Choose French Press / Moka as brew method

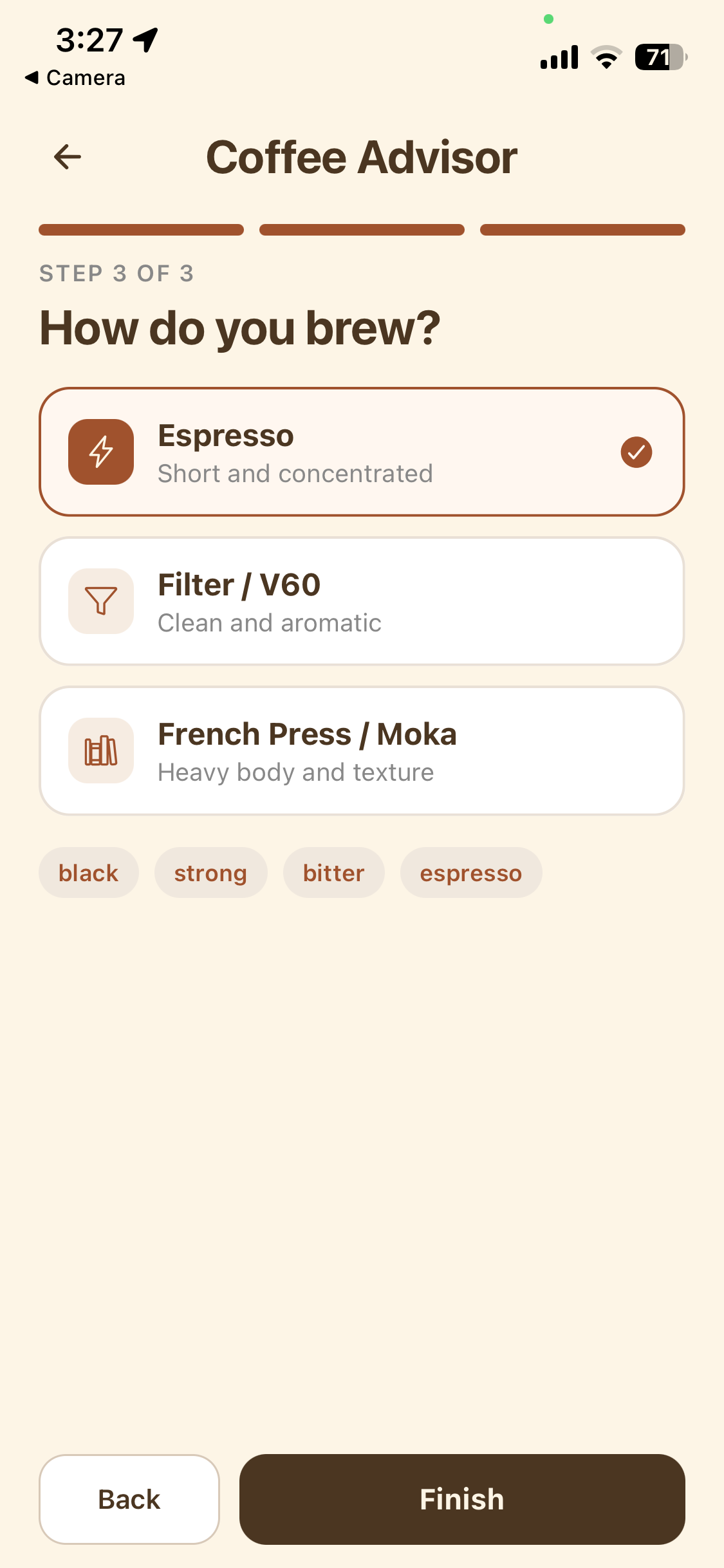[362, 751]
